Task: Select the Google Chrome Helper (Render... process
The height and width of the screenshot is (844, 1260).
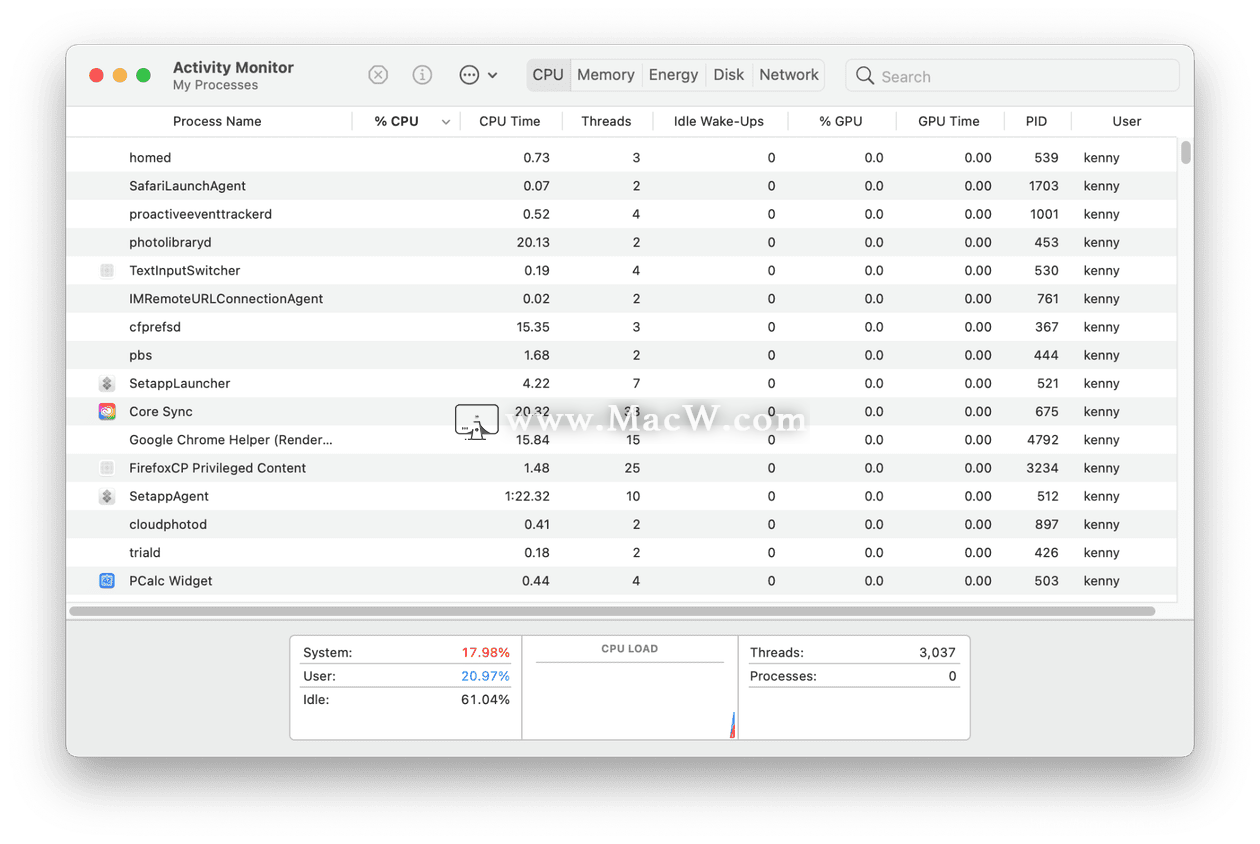Action: pos(231,440)
